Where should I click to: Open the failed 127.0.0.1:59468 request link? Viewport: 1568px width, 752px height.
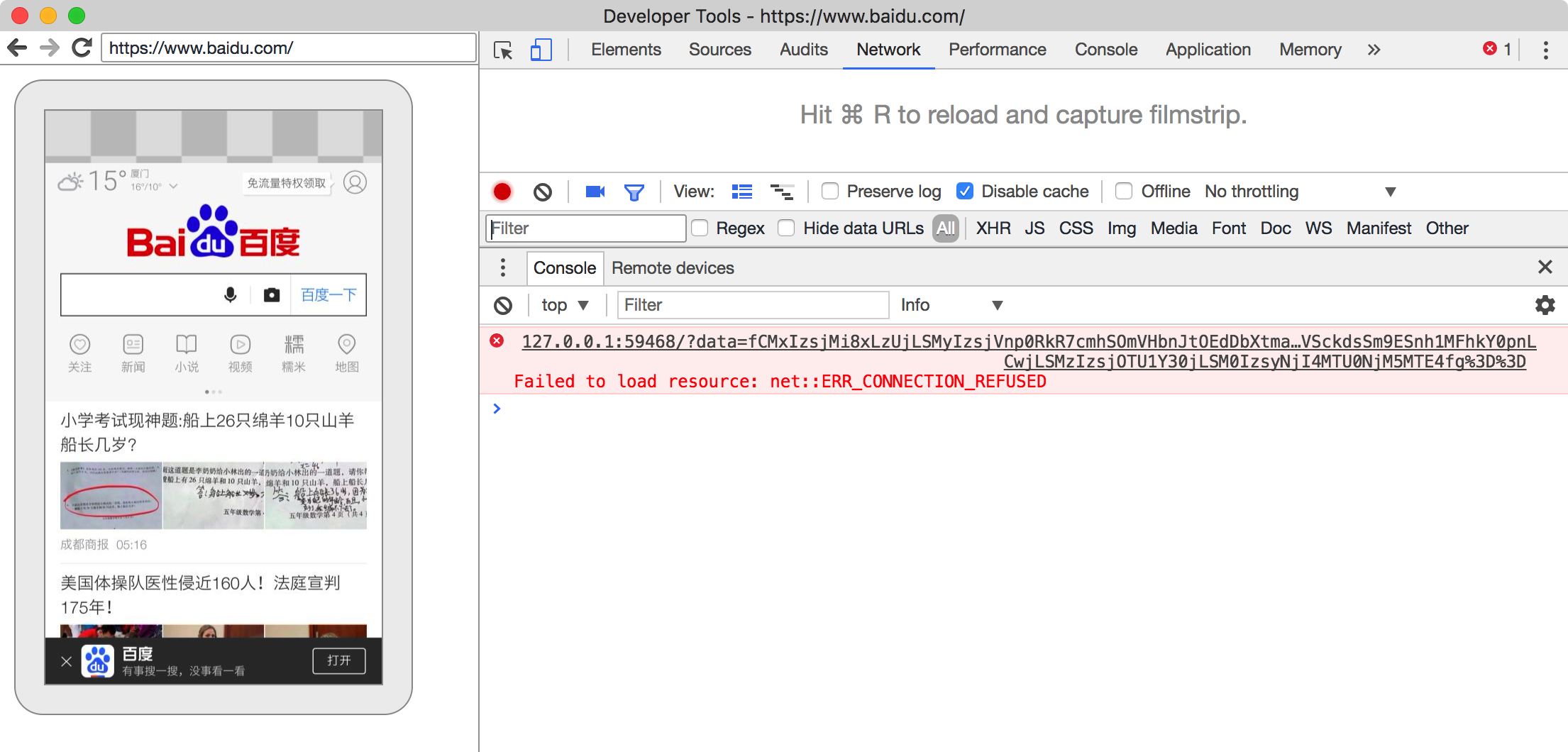(1029, 351)
